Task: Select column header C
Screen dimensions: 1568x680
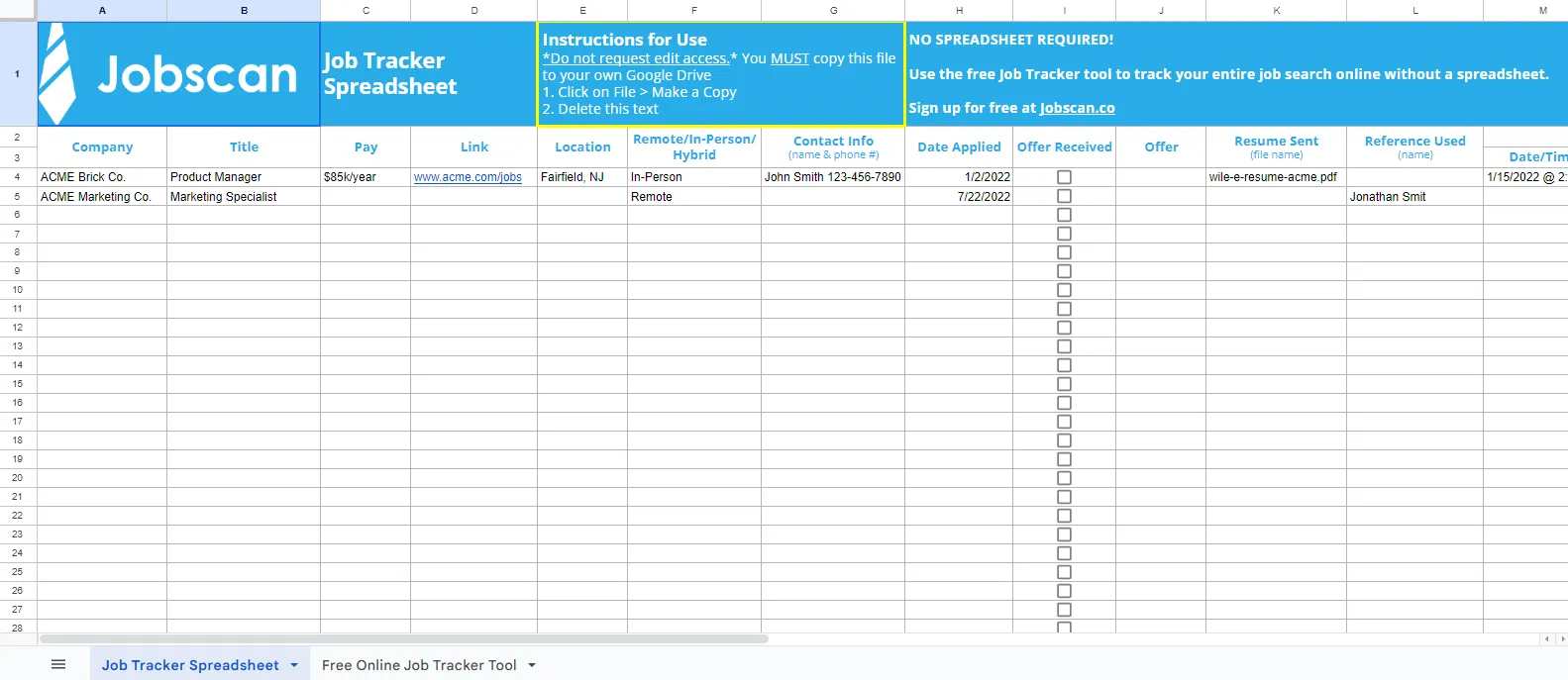Action: [x=366, y=10]
